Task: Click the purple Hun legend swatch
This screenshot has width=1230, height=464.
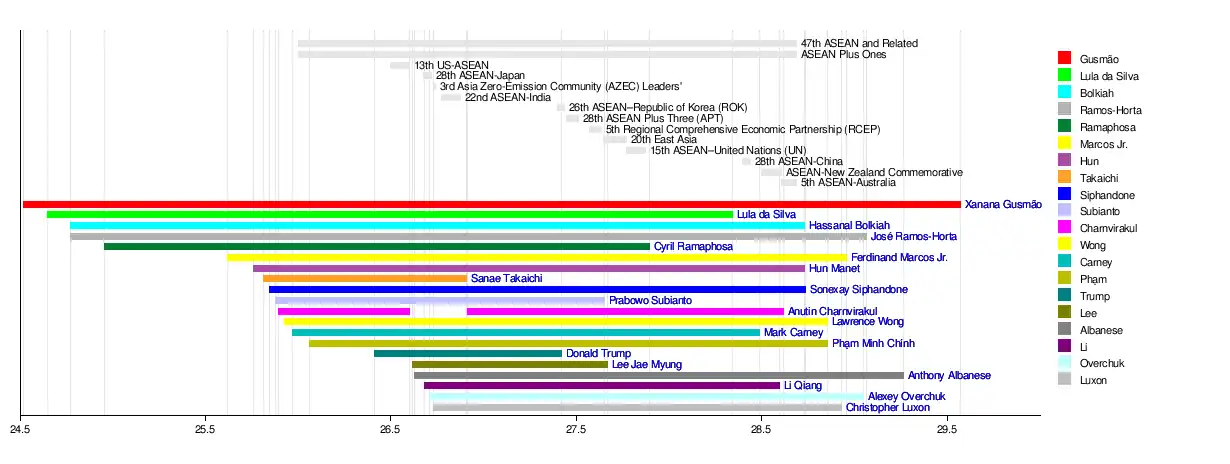Action: (1065, 161)
